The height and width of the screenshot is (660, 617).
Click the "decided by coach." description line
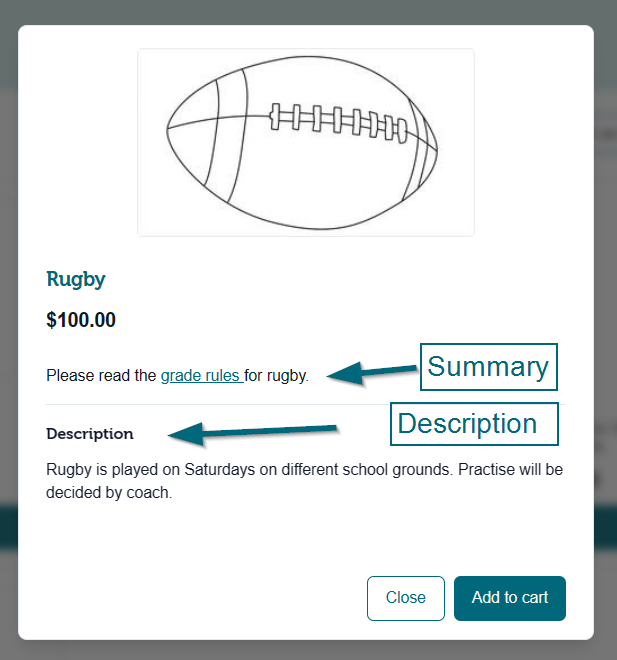pyautogui.click(x=109, y=492)
